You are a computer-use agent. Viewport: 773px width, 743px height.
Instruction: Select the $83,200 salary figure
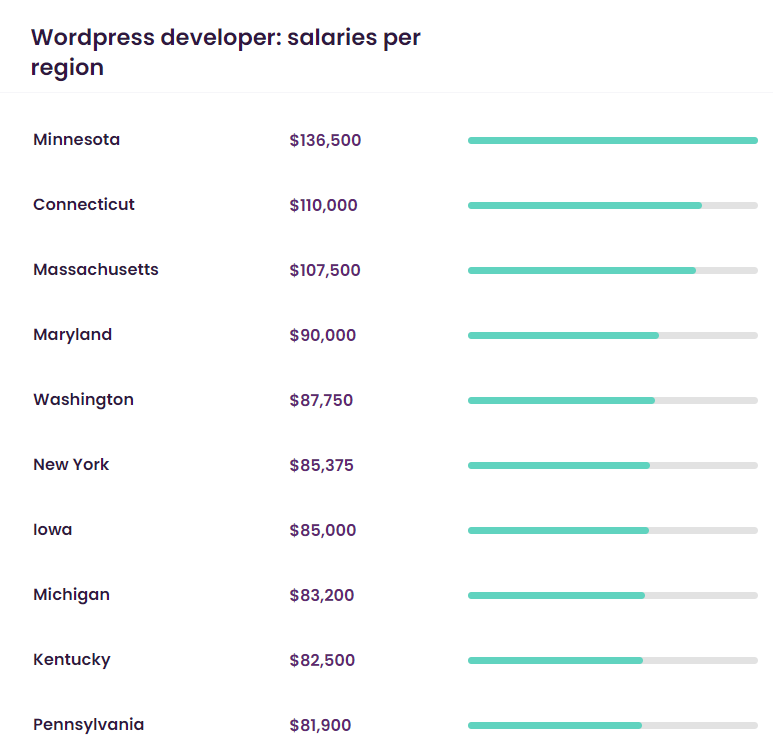click(x=321, y=596)
